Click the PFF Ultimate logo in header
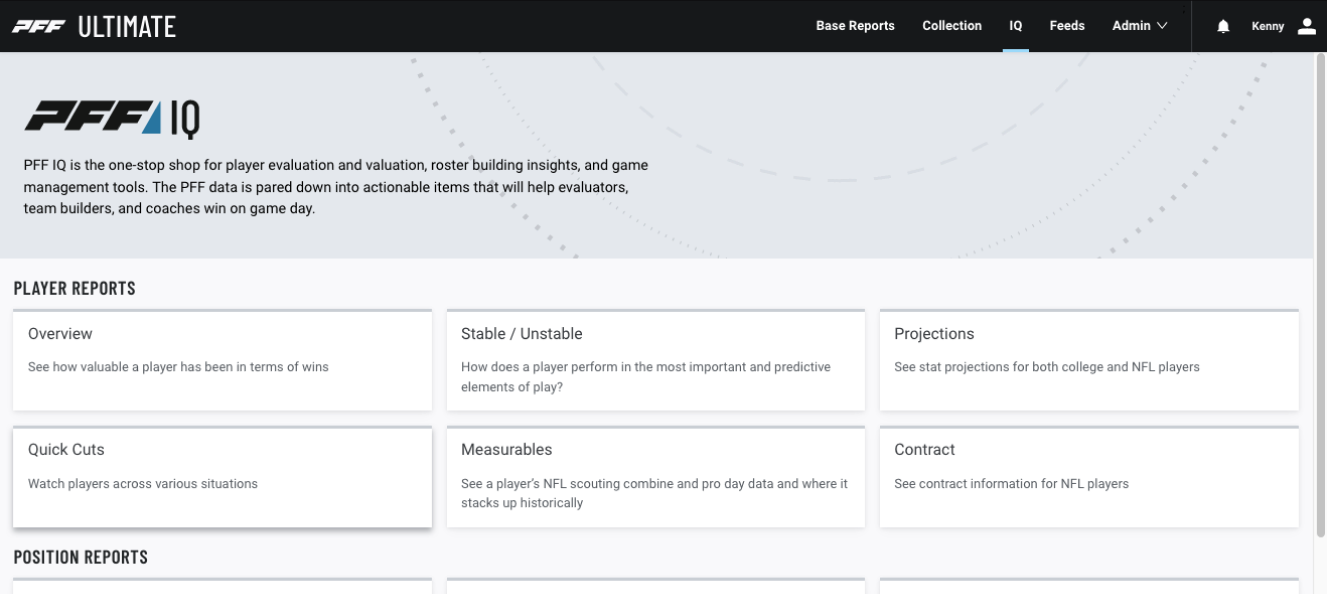Screen dimensions: 1327x594 coord(94,26)
